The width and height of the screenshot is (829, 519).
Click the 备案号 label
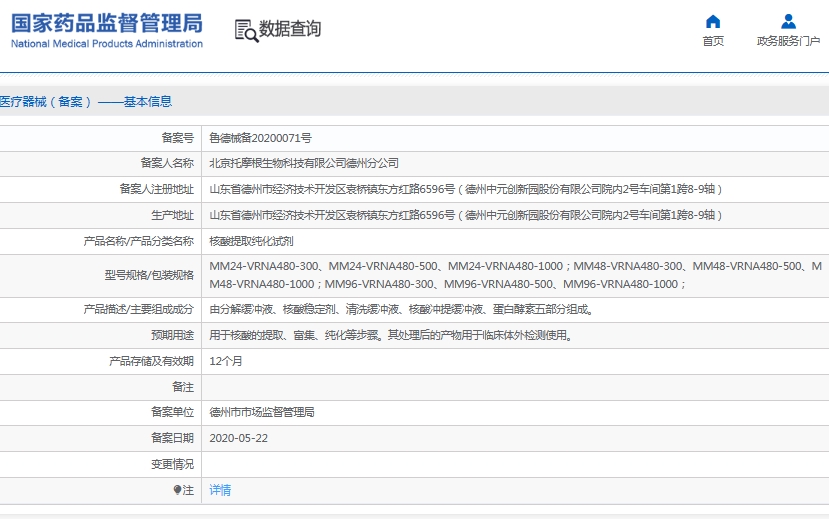point(178,138)
